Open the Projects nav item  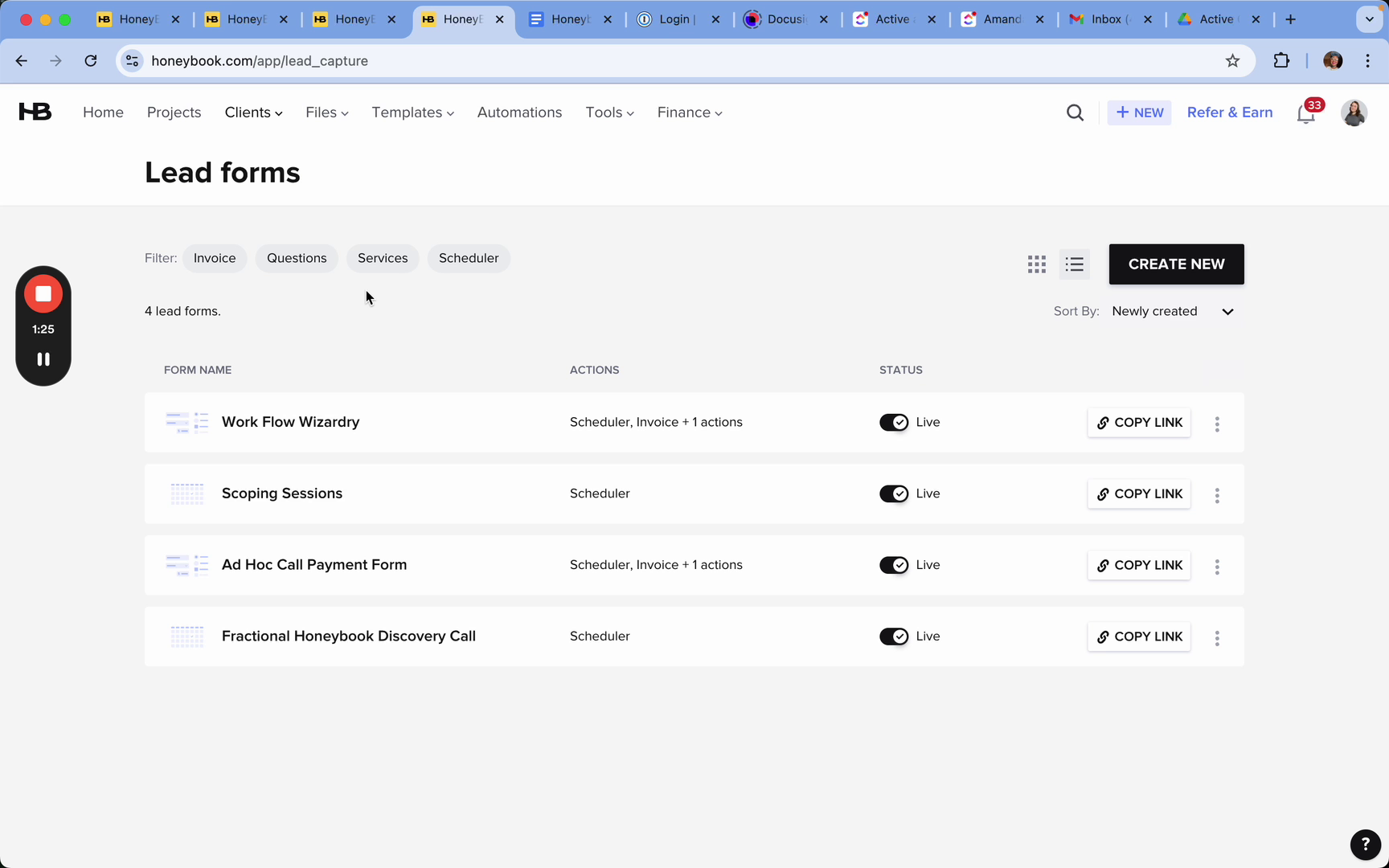click(174, 113)
